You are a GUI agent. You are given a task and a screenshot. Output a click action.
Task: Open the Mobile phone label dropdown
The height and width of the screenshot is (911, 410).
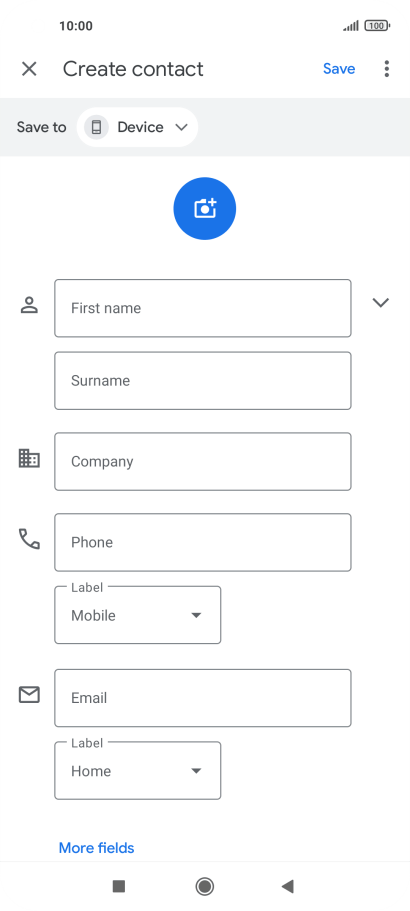tap(138, 615)
